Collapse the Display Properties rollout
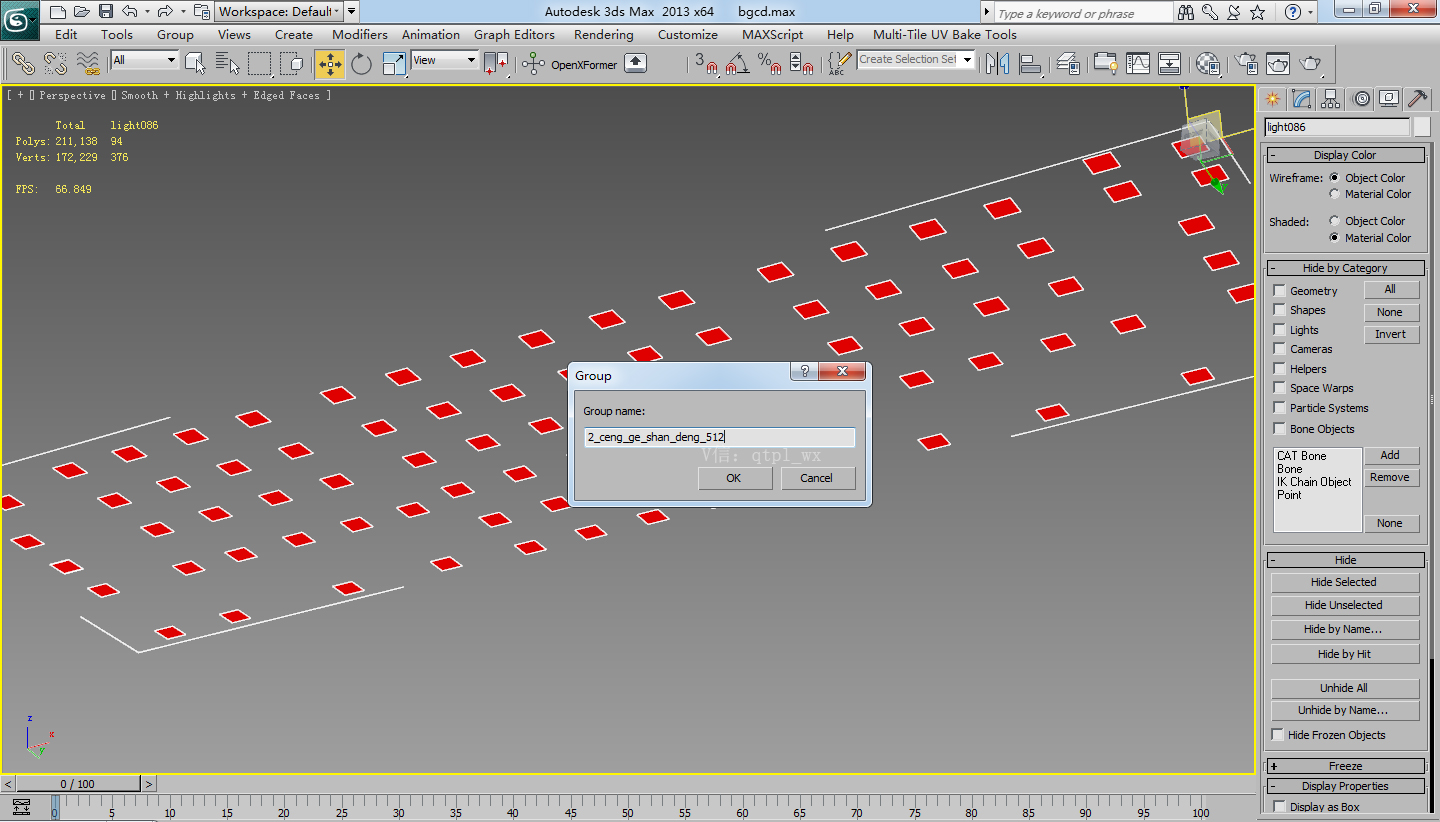This screenshot has height=822, width=1440. [1345, 786]
